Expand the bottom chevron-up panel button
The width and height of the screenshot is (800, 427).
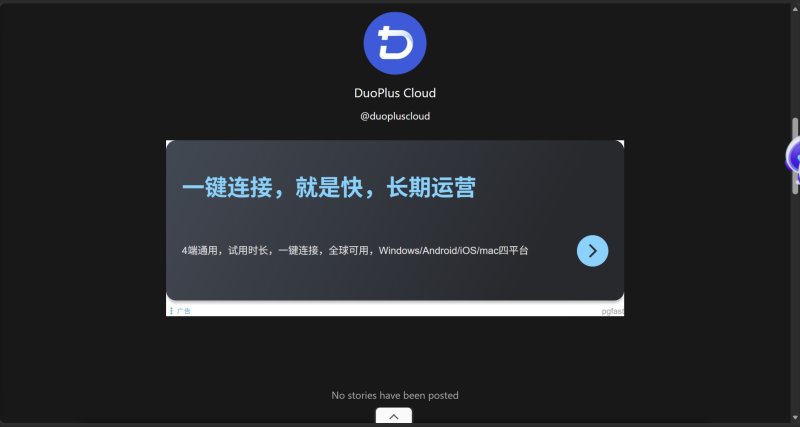click(394, 416)
